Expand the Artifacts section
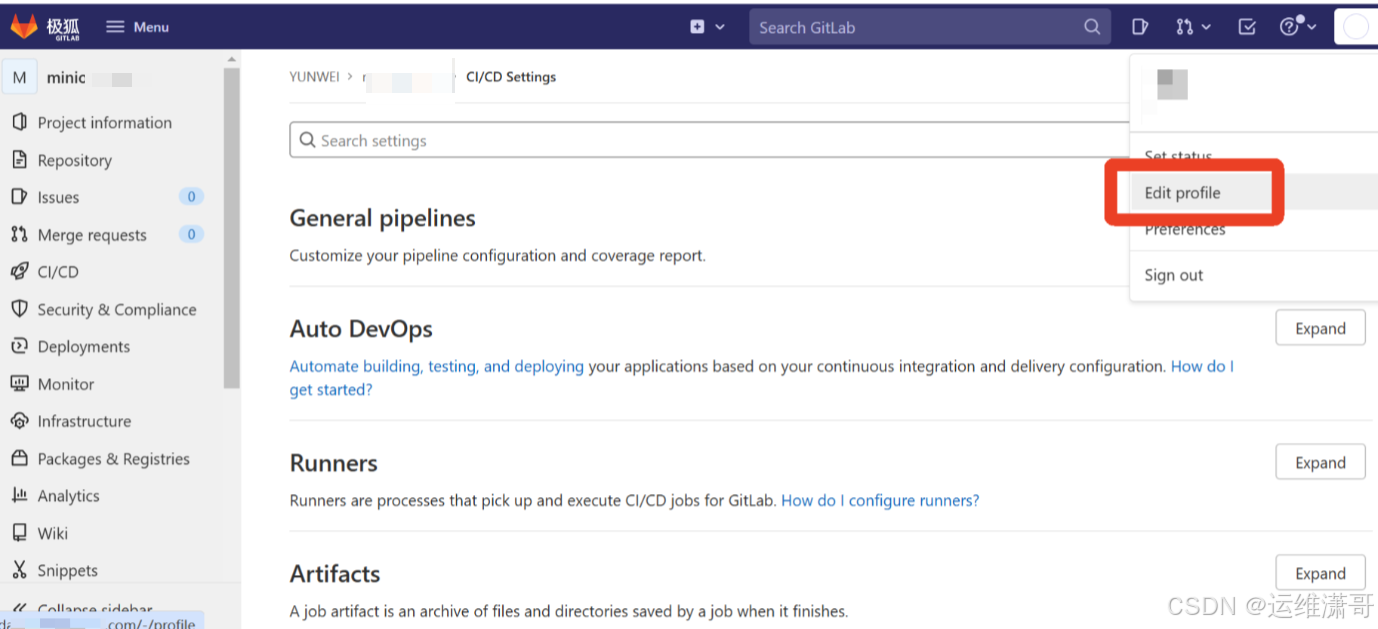This screenshot has height=629, width=1378. tap(1320, 573)
